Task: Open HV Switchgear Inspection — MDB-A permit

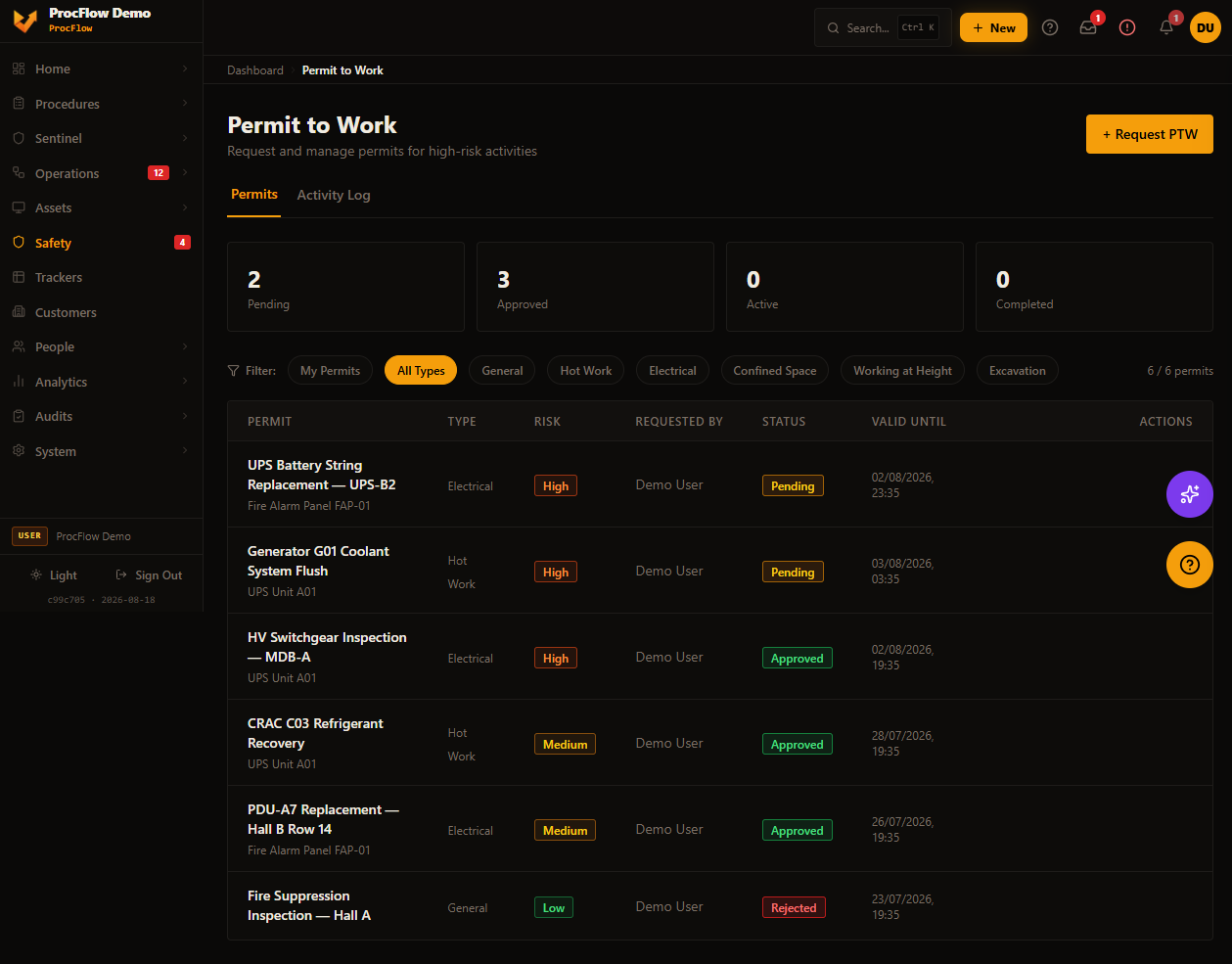Action: point(719,657)
